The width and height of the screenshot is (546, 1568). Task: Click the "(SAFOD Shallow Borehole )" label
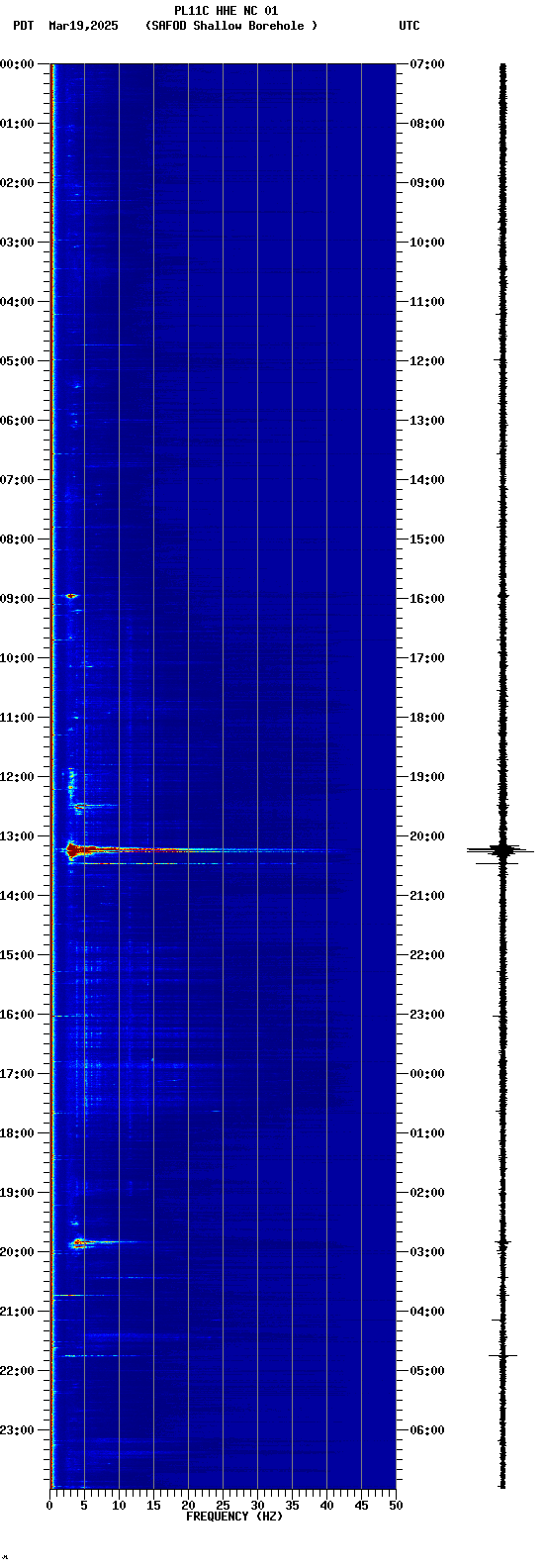(231, 26)
